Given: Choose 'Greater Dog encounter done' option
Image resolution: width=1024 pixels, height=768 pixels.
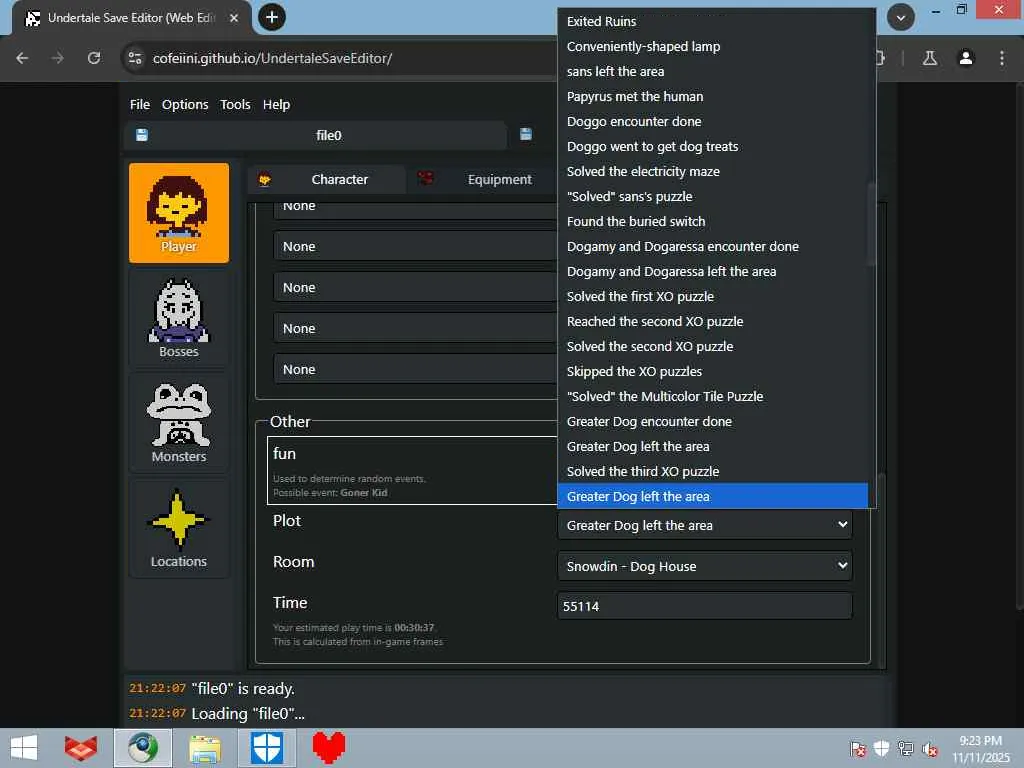Looking at the screenshot, I should tap(712, 422).
